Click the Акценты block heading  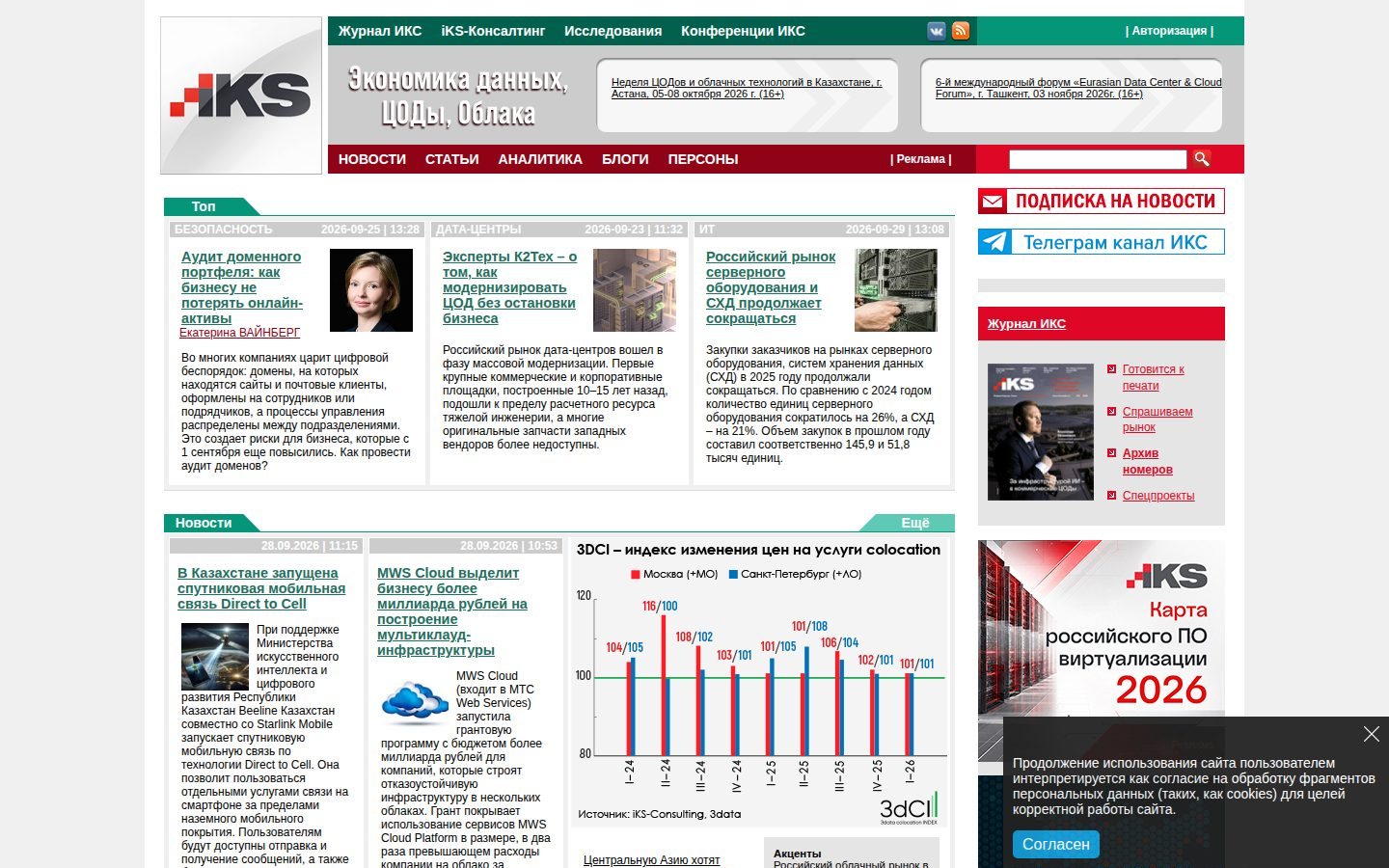(798, 854)
